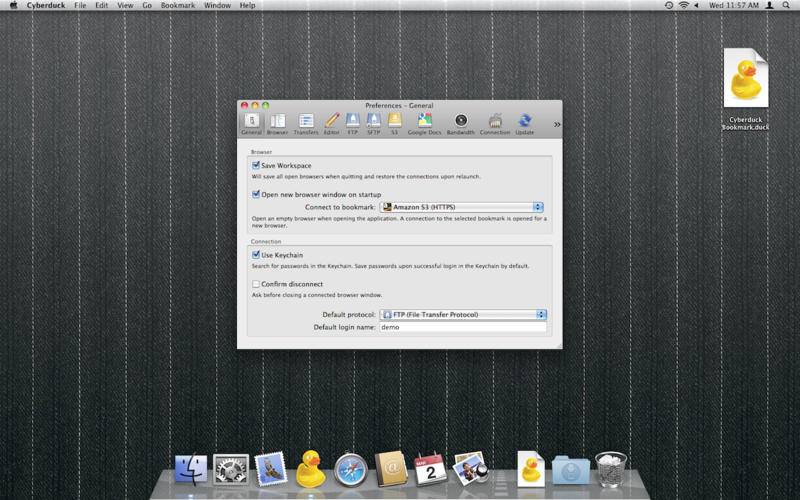This screenshot has height=500, width=800.
Task: Expand the Default protocol dropdown
Action: tap(463, 314)
